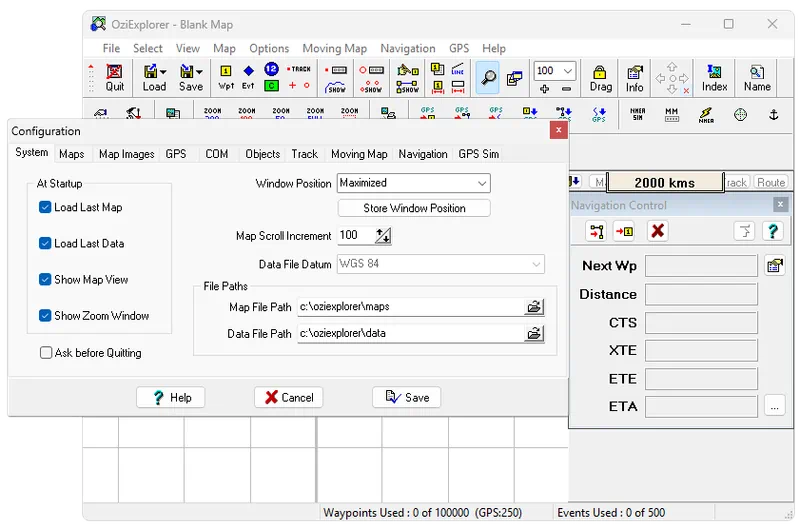Open the zoom percentage 100 dropdown

567,71
